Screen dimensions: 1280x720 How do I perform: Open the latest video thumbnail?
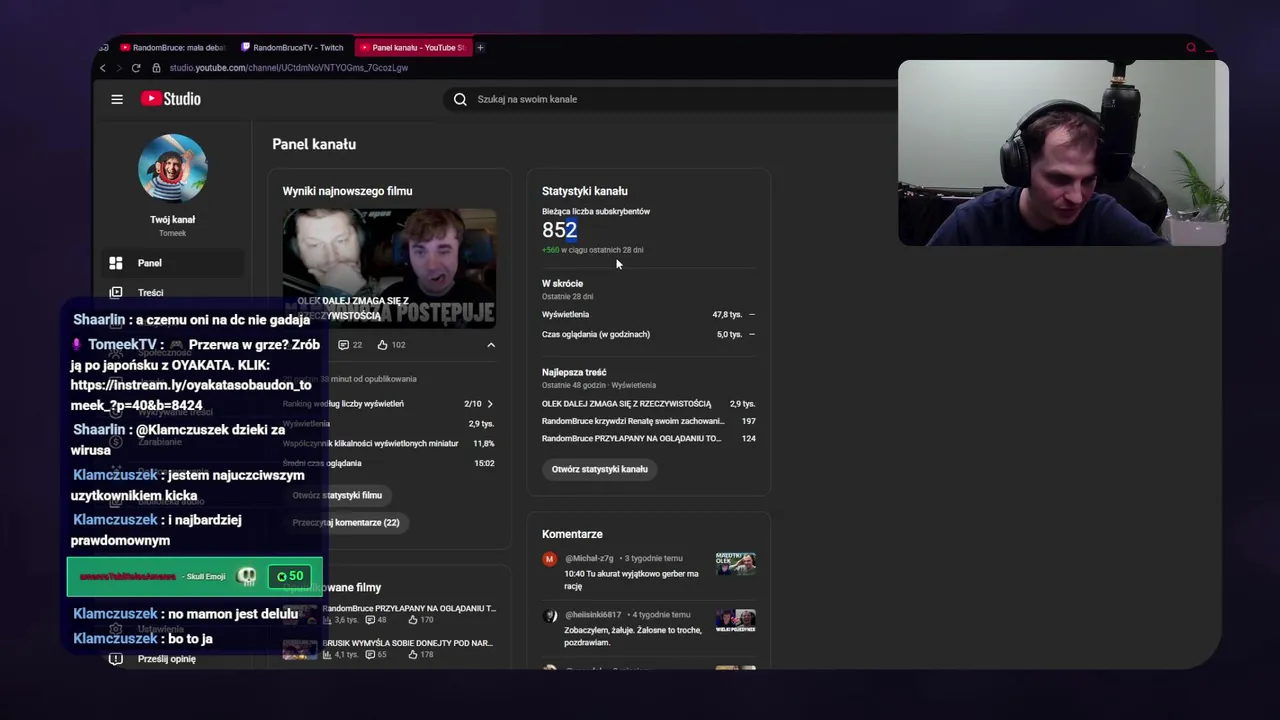click(x=389, y=268)
